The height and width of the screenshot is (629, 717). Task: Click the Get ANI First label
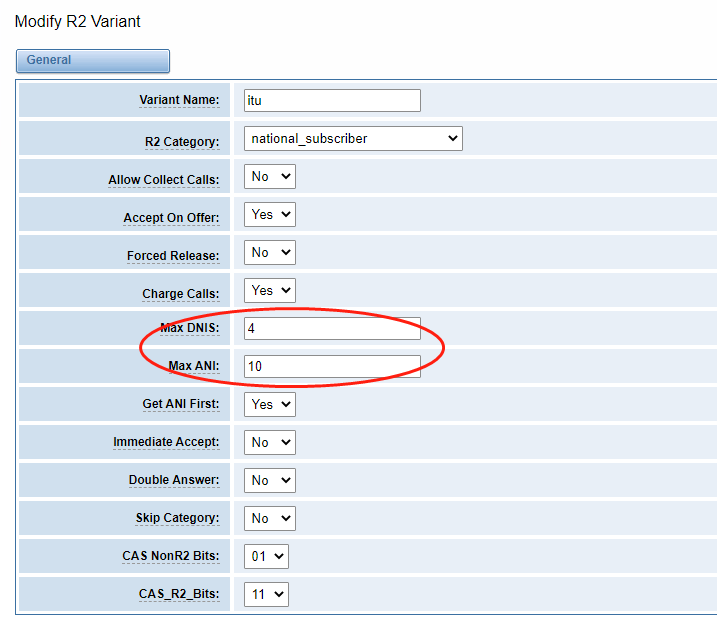click(181, 404)
